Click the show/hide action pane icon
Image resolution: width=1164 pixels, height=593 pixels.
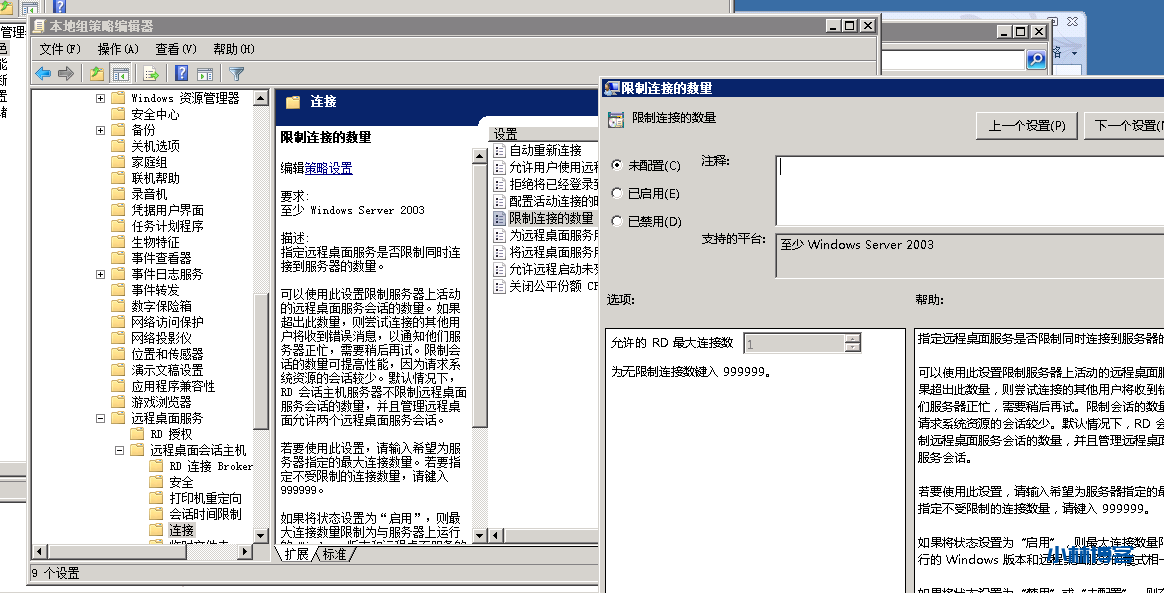(205, 73)
